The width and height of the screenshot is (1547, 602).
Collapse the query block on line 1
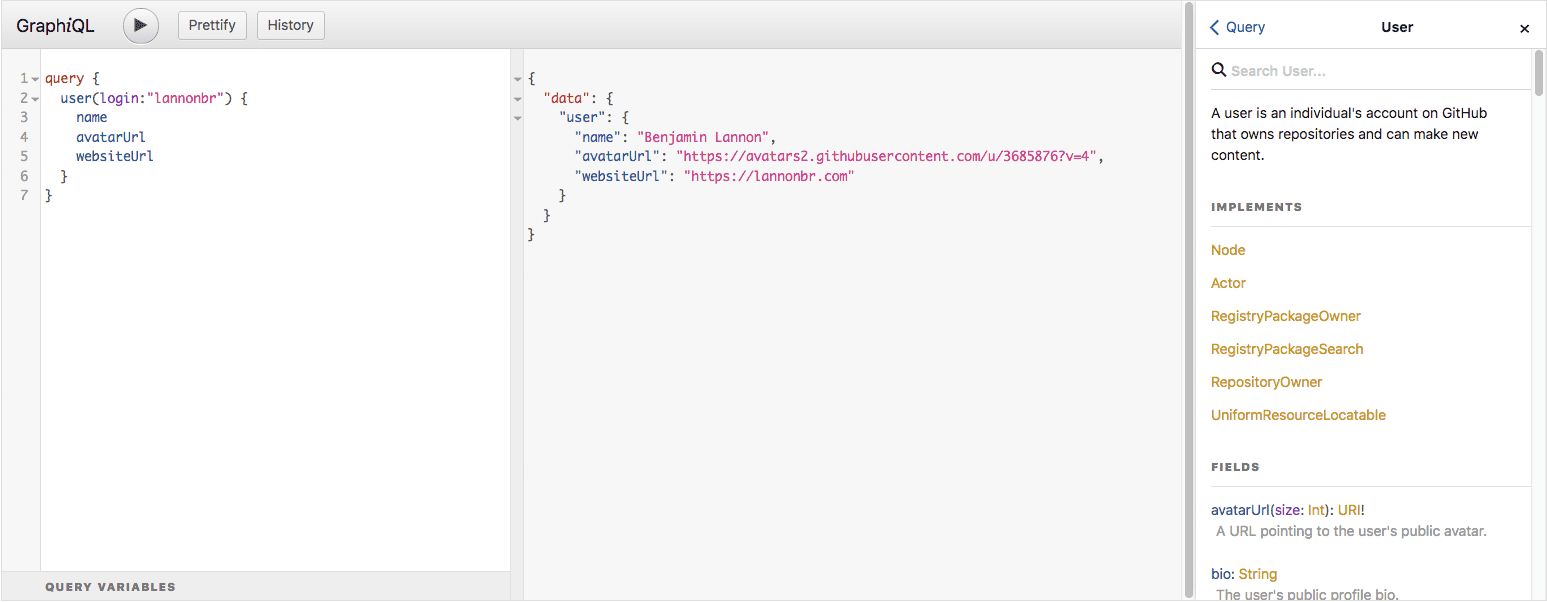(x=35, y=79)
